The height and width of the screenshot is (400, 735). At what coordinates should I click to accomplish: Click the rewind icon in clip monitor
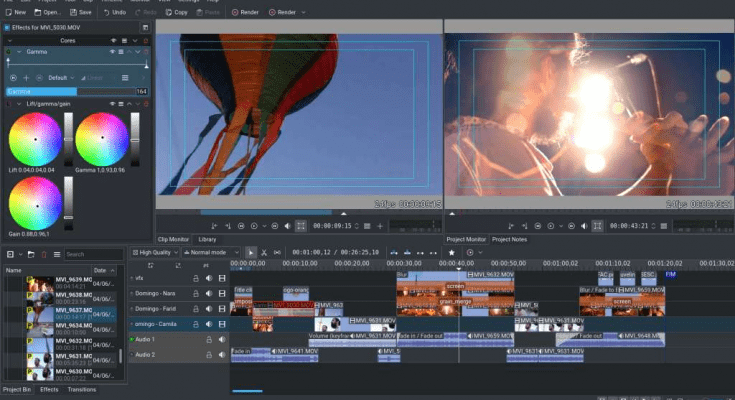point(241,226)
